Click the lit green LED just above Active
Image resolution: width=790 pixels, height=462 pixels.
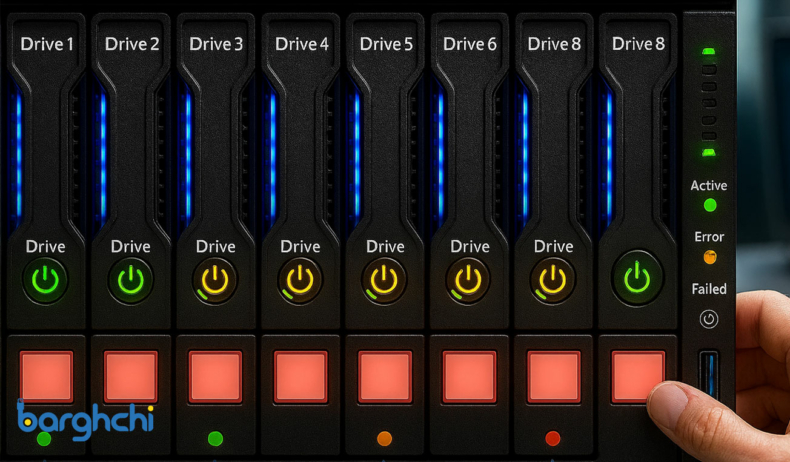pyautogui.click(x=708, y=152)
